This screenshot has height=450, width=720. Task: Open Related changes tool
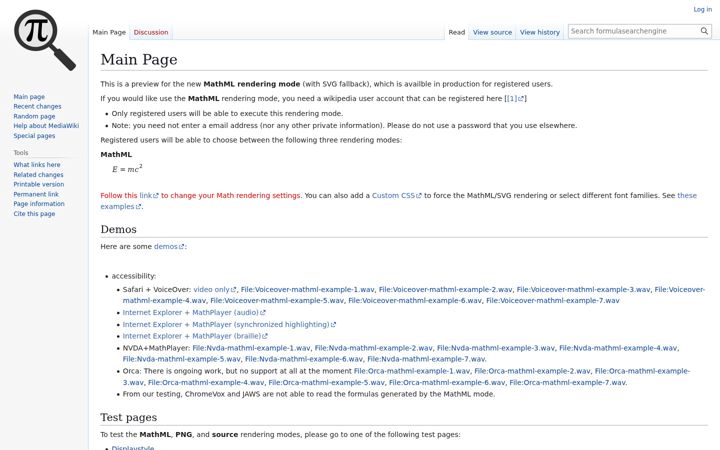38,174
